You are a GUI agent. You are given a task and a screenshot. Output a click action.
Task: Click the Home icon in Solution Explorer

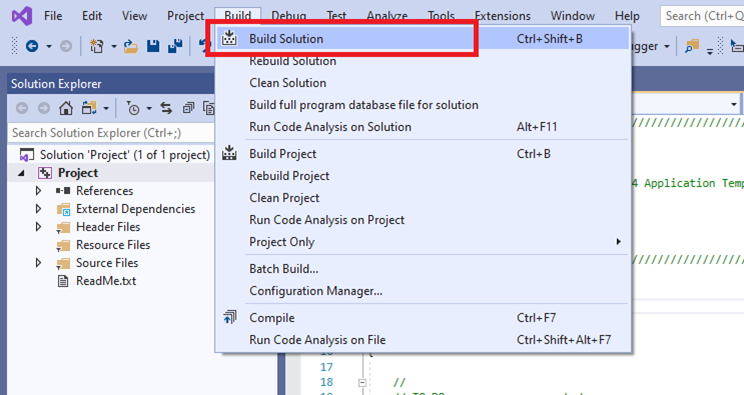[x=66, y=108]
